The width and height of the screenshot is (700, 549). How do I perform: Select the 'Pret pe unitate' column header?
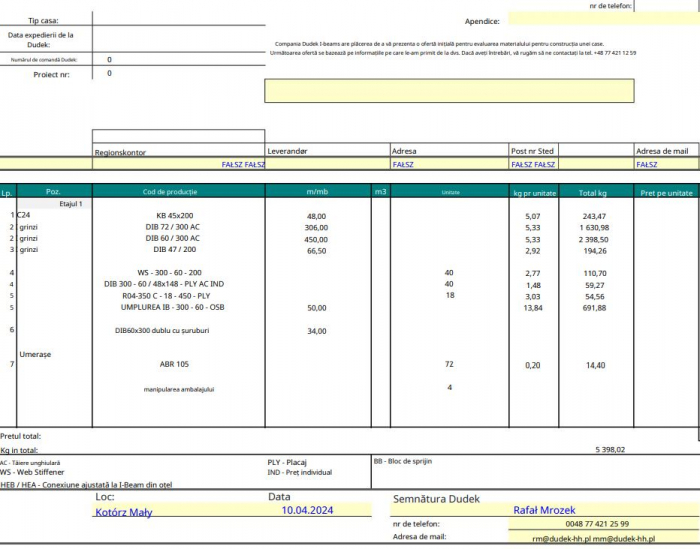[x=666, y=191]
